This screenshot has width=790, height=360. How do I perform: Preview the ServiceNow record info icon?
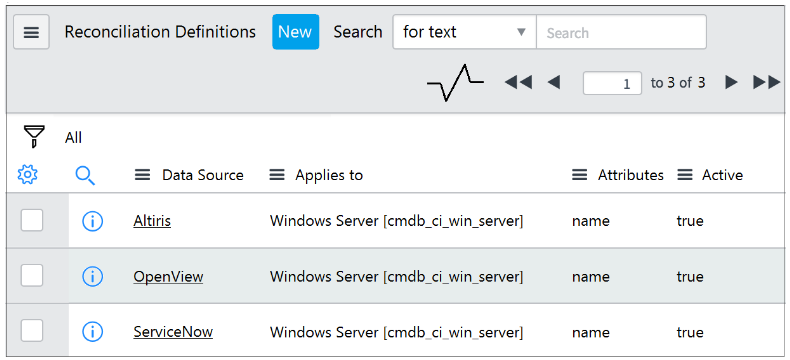pyautogui.click(x=92, y=332)
